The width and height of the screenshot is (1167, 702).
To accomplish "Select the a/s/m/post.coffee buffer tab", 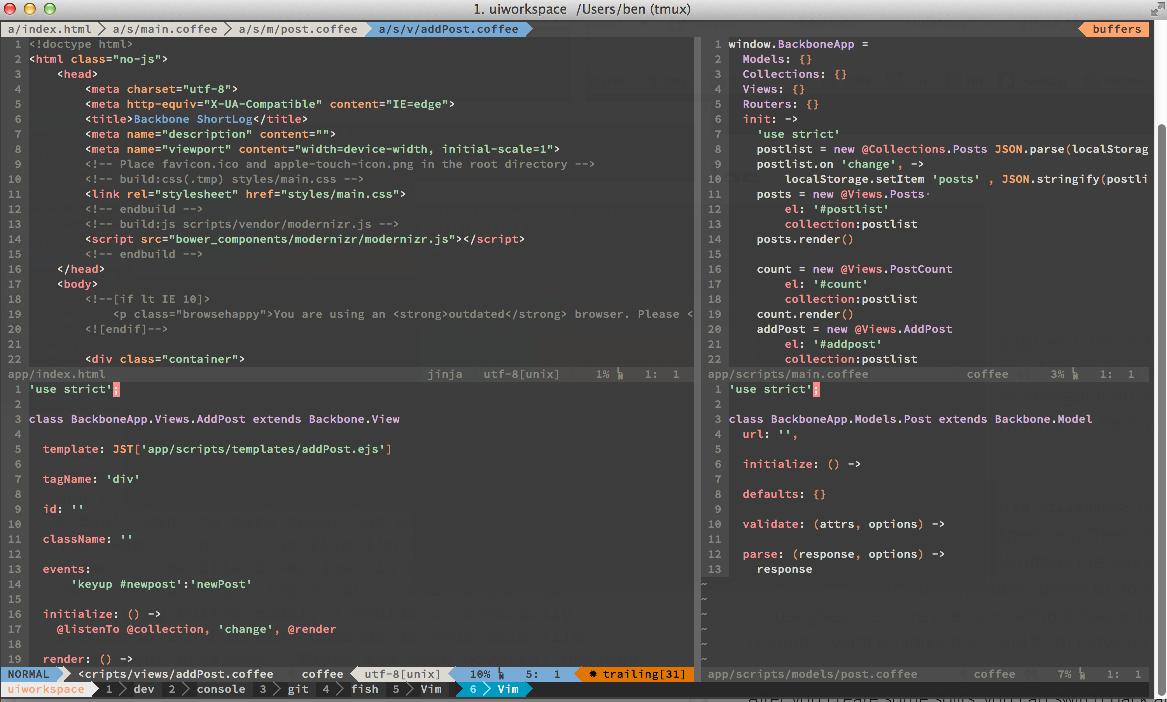I will coord(297,29).
